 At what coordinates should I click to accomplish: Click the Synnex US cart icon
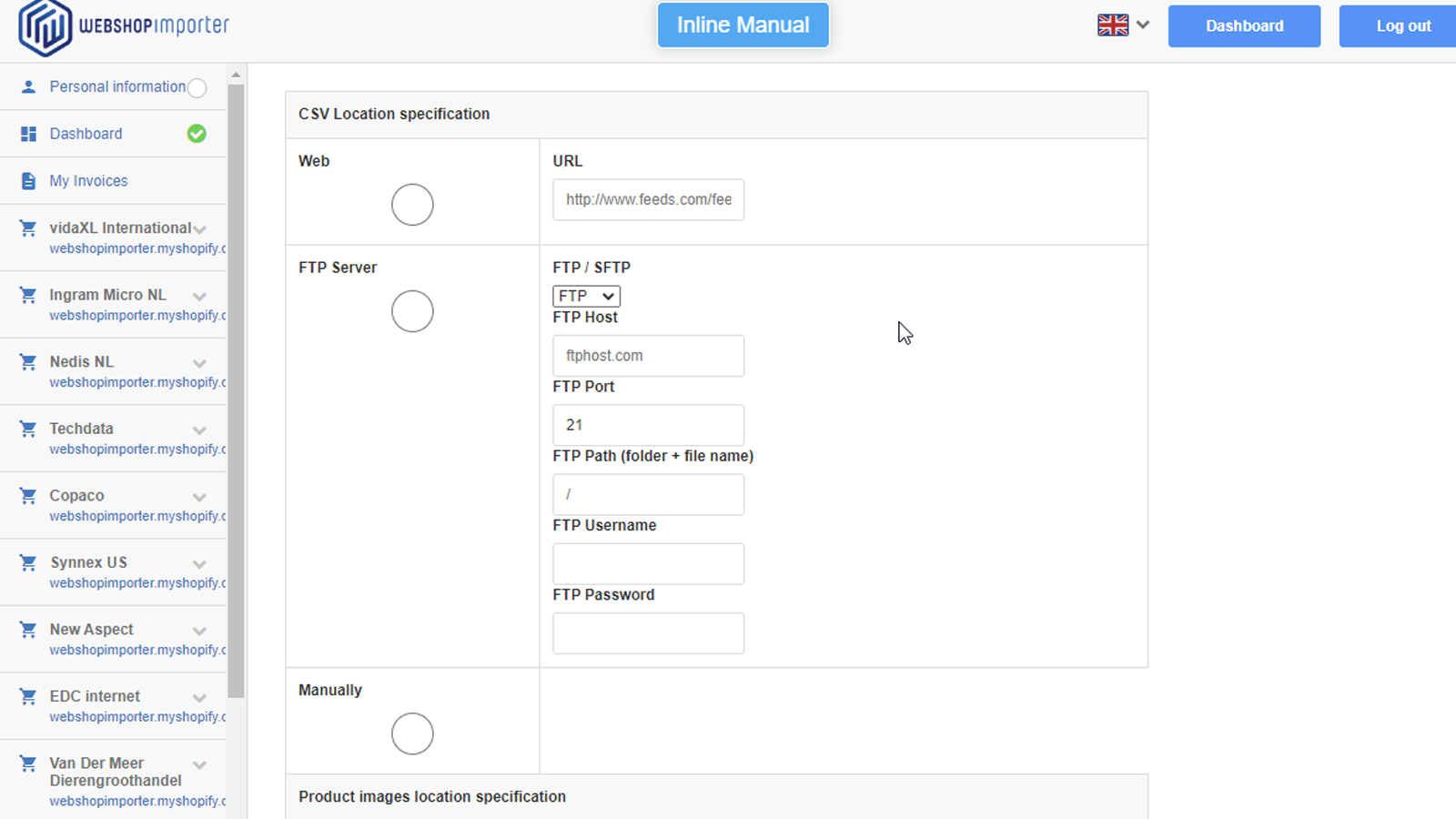click(28, 562)
